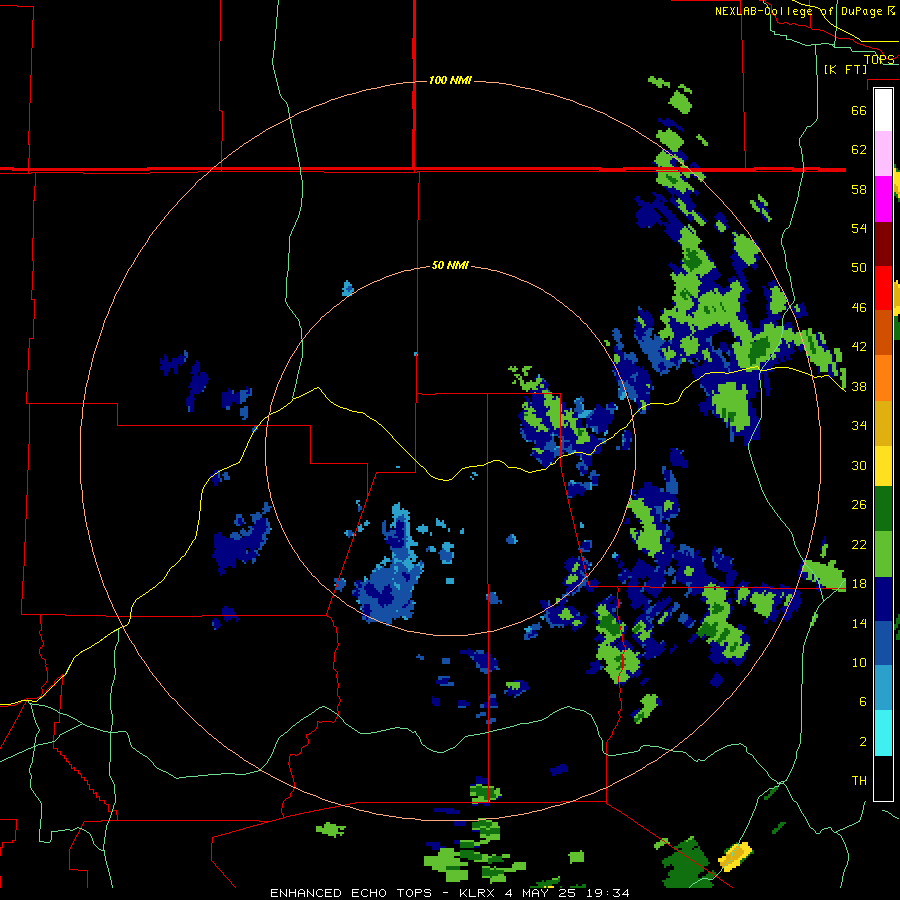
Task: Click the bright orange swatch on the color bar
Action: [x=883, y=378]
